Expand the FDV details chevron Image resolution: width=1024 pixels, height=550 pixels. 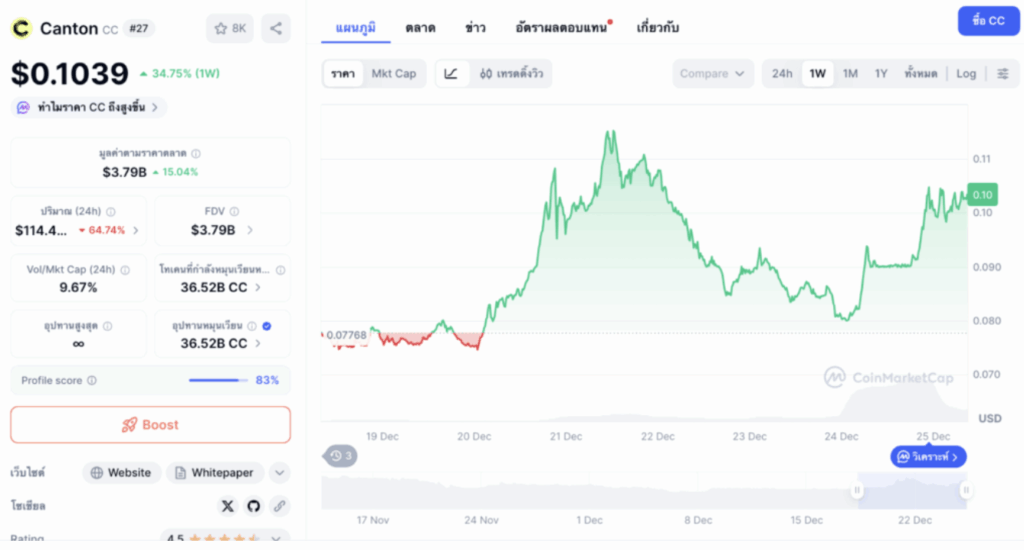250,230
